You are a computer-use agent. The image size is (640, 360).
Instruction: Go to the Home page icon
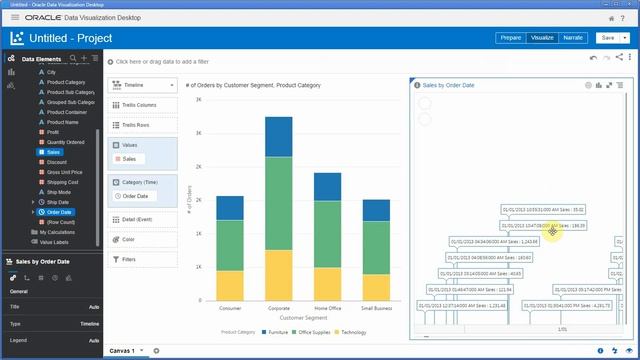tap(611, 18)
